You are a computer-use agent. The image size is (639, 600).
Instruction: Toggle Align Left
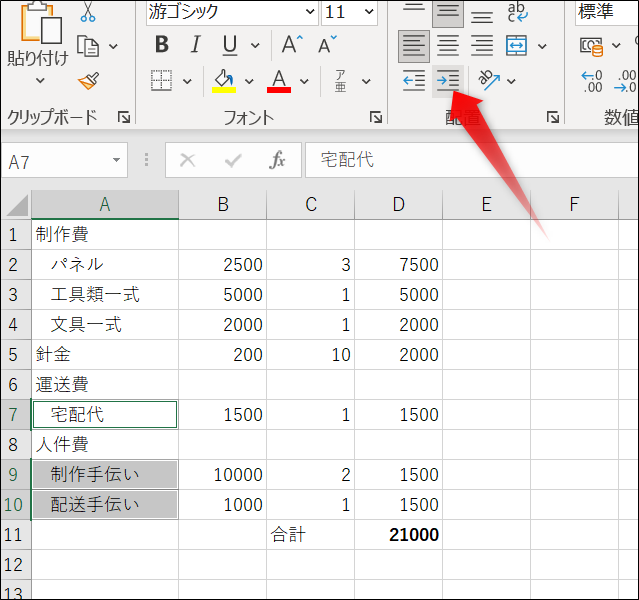pyautogui.click(x=414, y=46)
